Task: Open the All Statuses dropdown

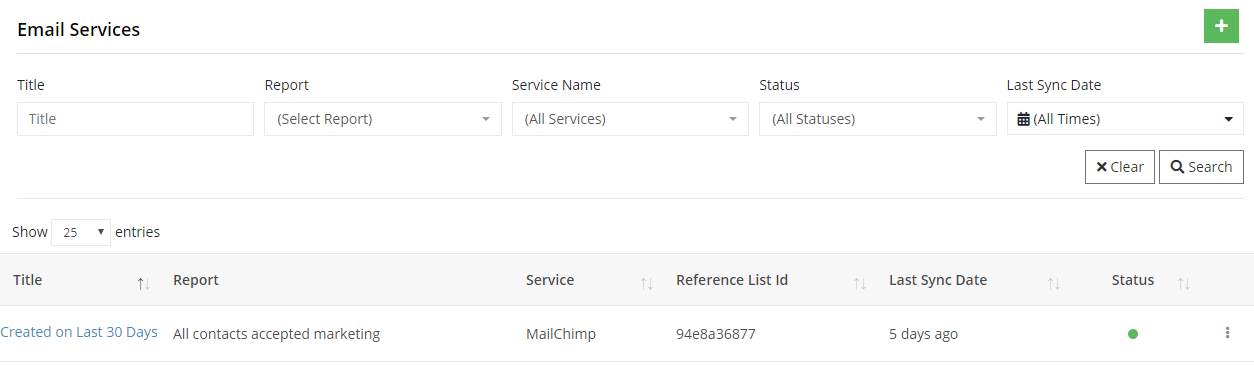Action: [x=878, y=119]
